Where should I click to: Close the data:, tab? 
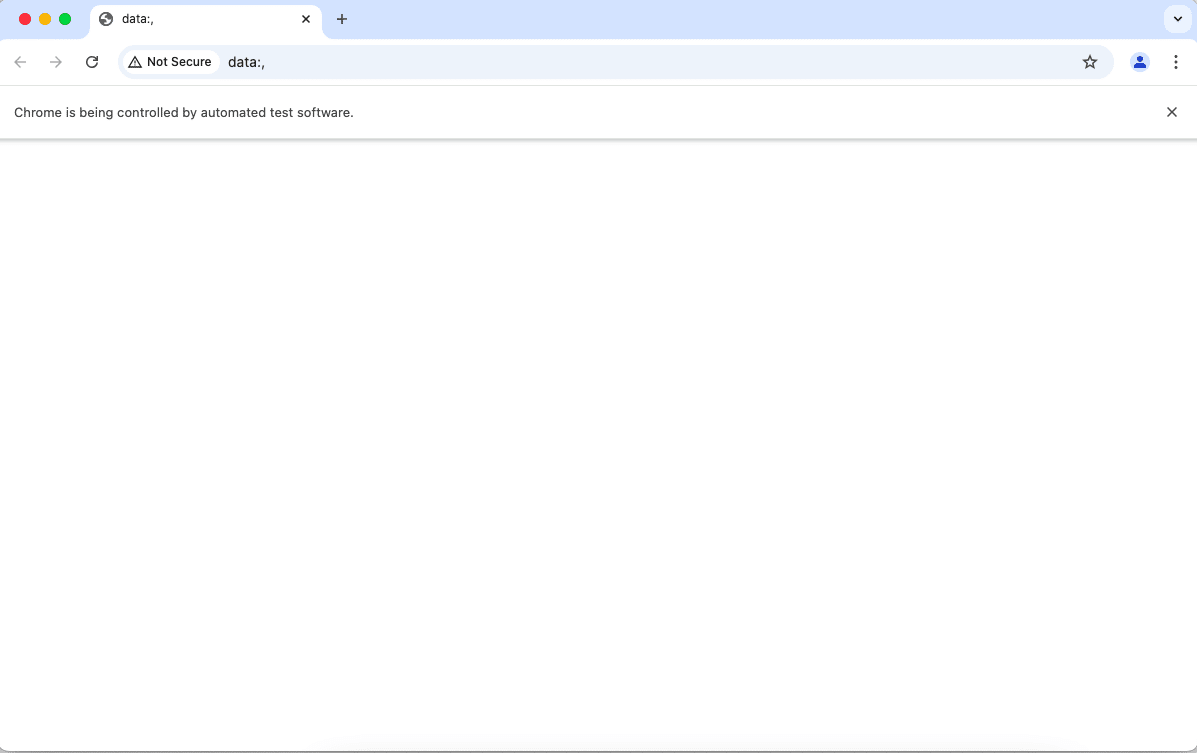[306, 18]
